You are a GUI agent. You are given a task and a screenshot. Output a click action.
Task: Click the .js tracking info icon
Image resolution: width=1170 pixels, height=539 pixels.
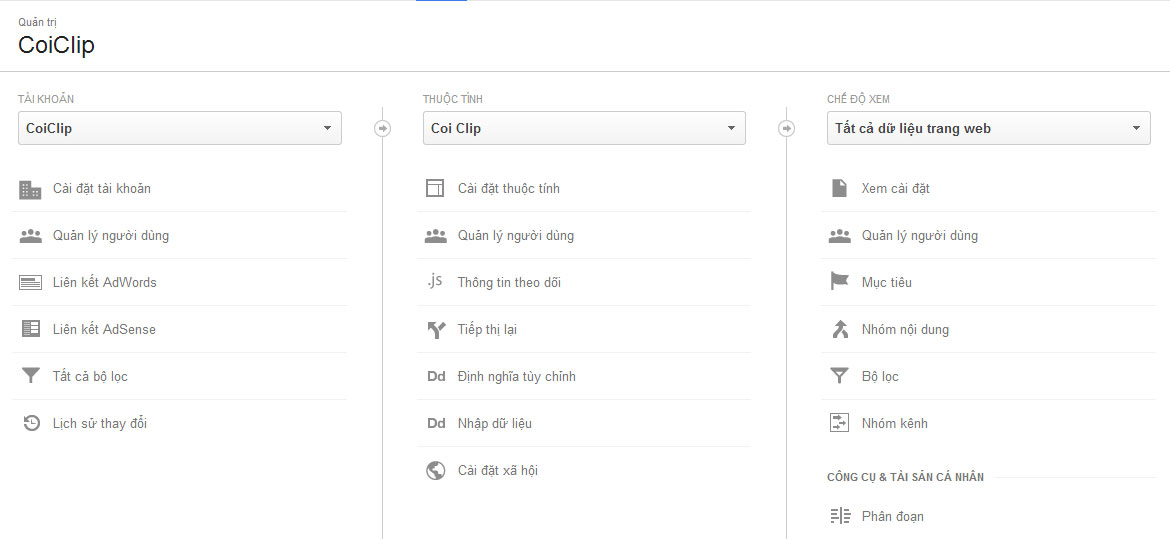click(435, 281)
